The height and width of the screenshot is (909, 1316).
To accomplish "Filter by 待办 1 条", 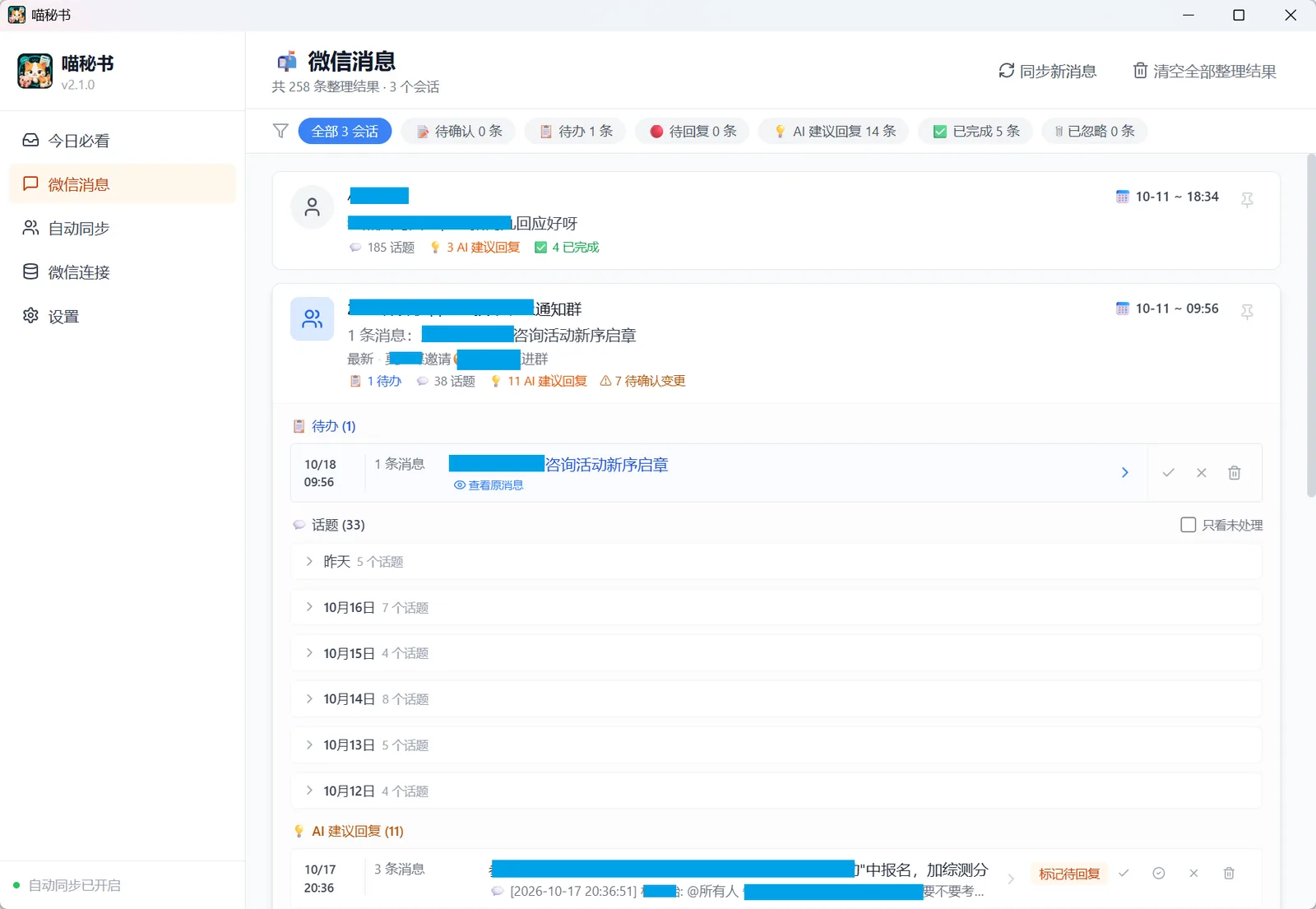I will point(576,131).
